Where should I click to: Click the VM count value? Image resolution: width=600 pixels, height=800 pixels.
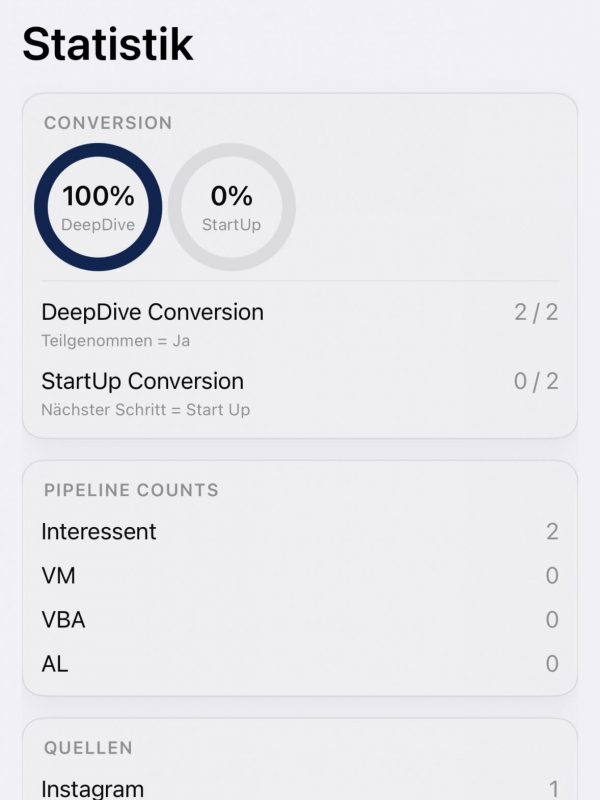coord(552,576)
